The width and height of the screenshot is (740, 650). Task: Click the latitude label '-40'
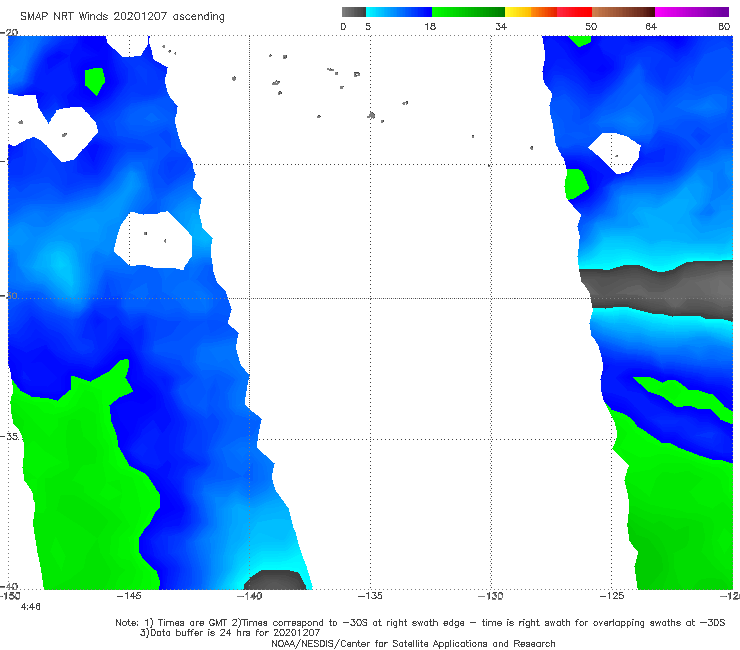(9, 586)
